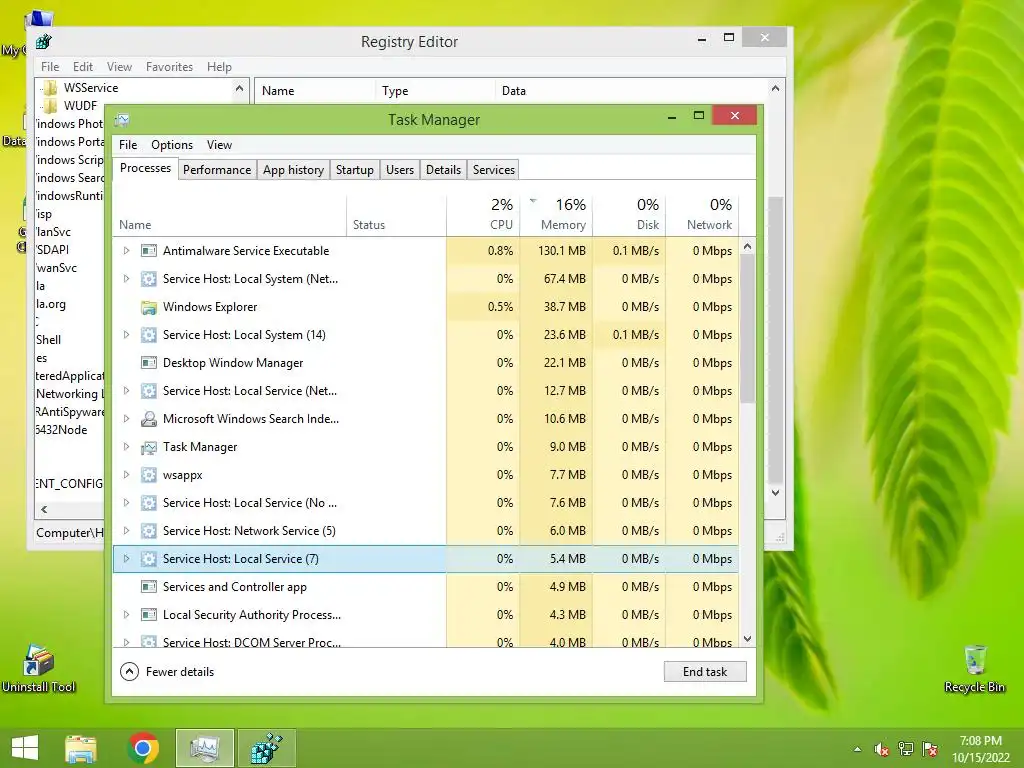The width and height of the screenshot is (1024, 768).
Task: Switch to Task Manager taskbar button
Action: pos(204,748)
